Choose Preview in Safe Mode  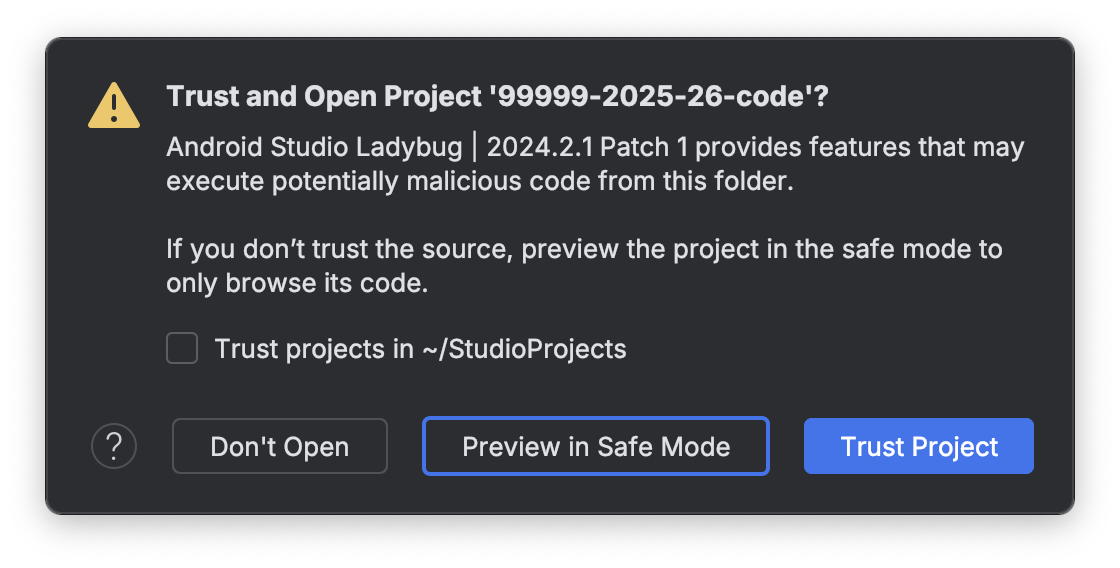[596, 446]
